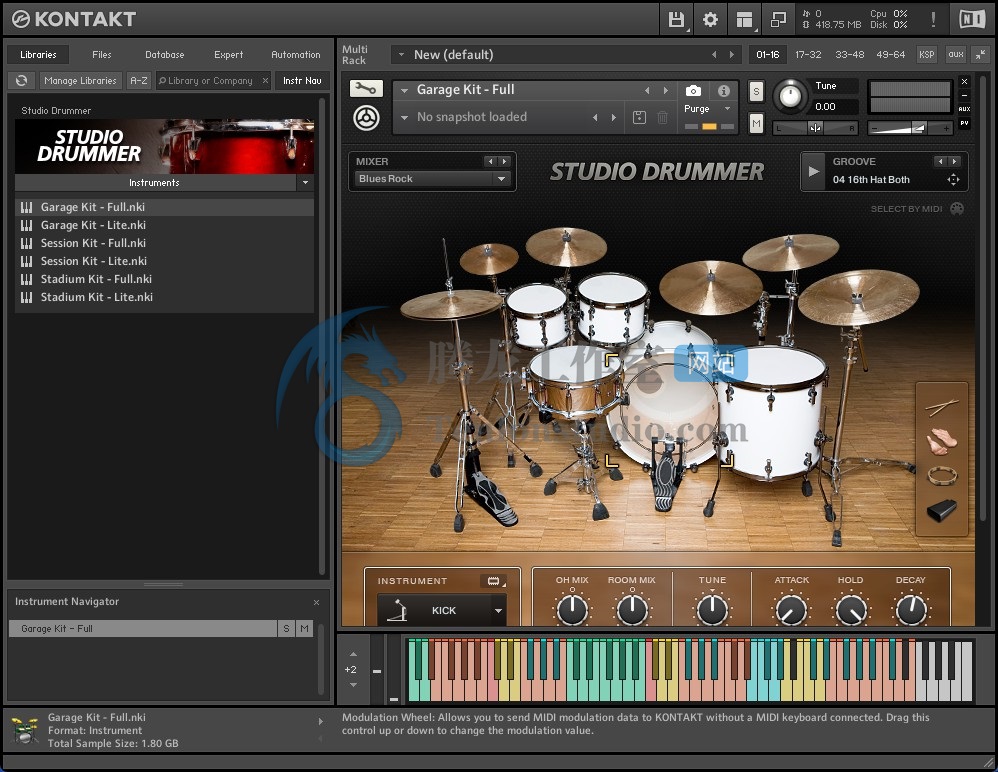The image size is (998, 772).
Task: Go to previous mixer preset arrow
Action: coord(490,162)
